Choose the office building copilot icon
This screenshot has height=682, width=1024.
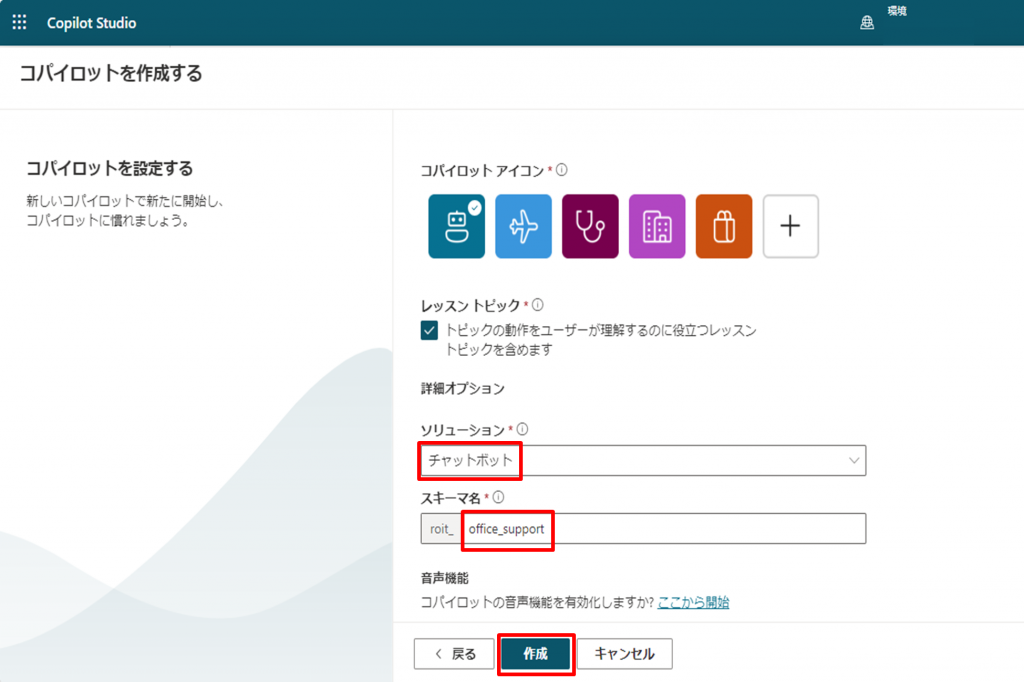point(657,226)
